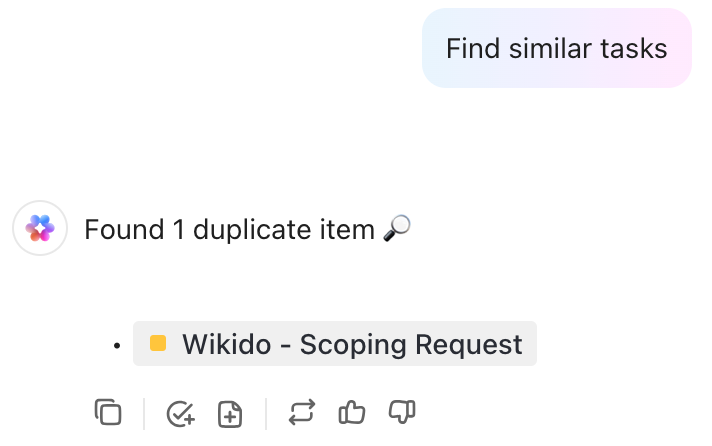
Task: Click the words Scoping Request in chip
Action: click(x=411, y=344)
